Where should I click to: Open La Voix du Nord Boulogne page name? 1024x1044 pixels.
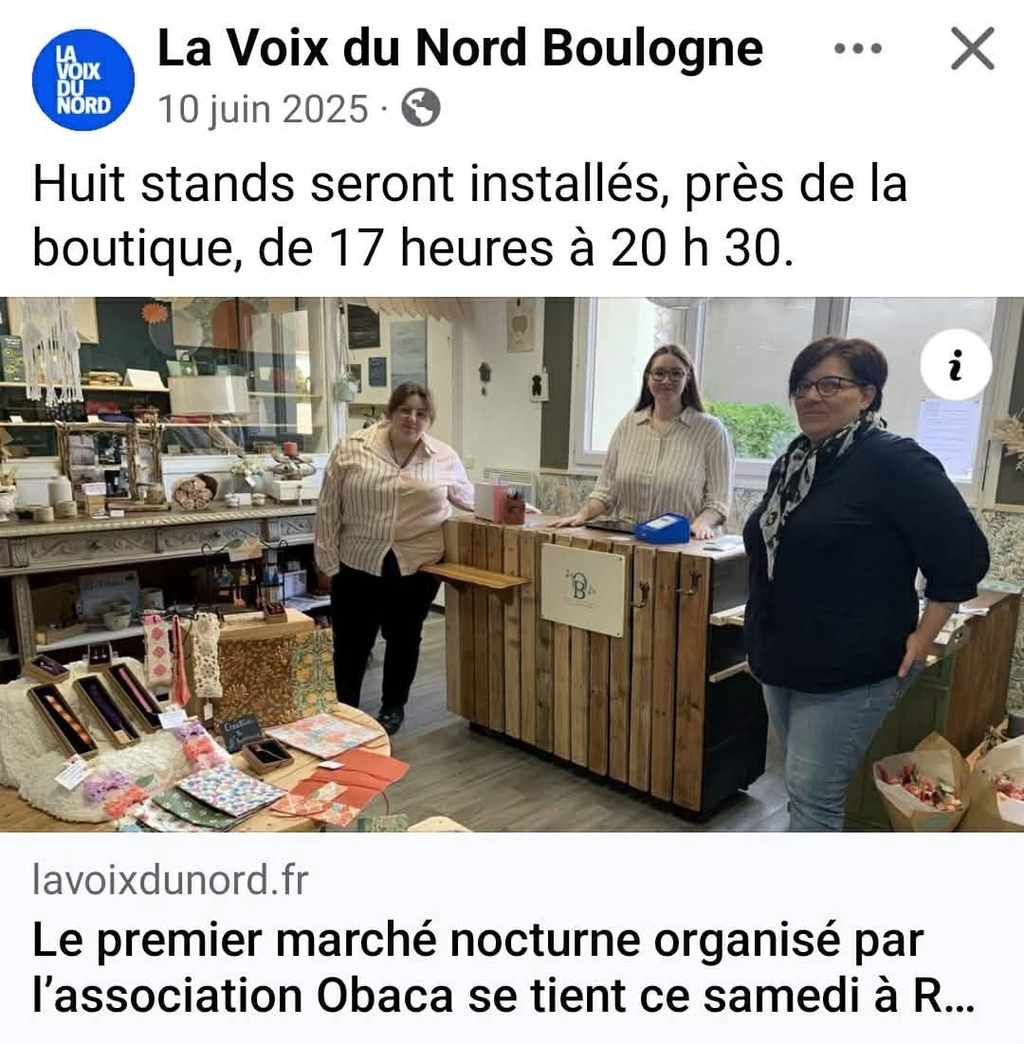tap(460, 48)
